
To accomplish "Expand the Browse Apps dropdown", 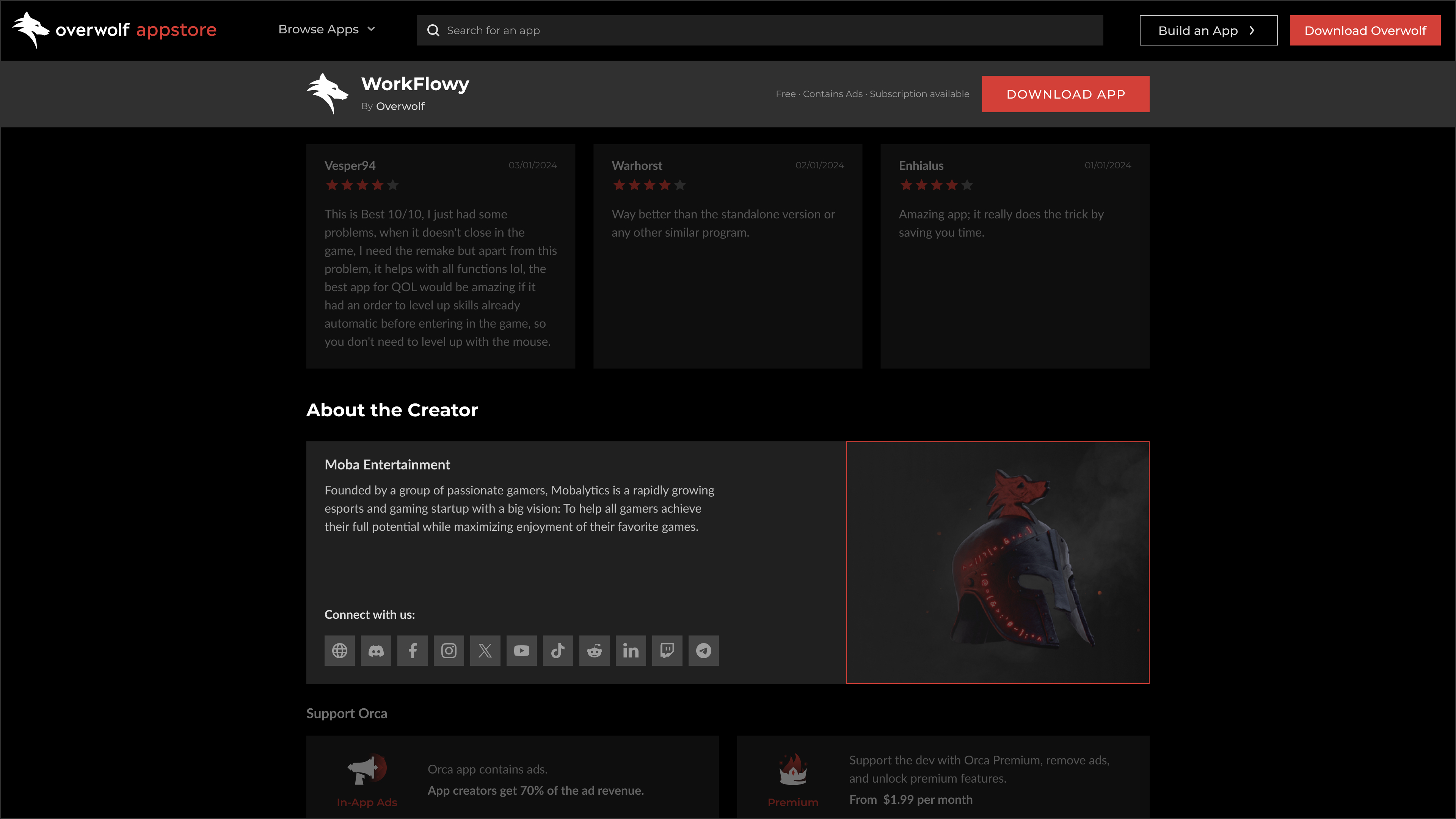I will pos(327,30).
